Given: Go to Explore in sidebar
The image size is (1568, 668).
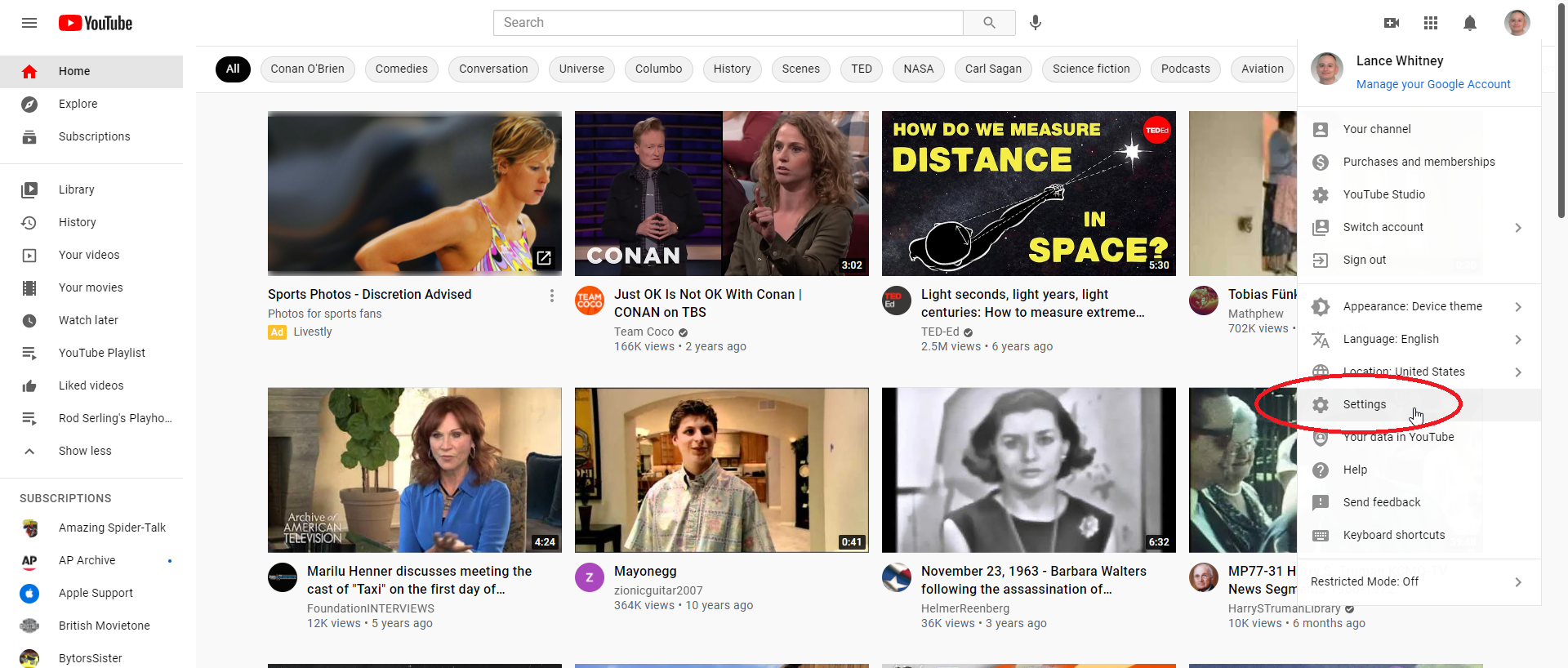Looking at the screenshot, I should click(x=91, y=104).
